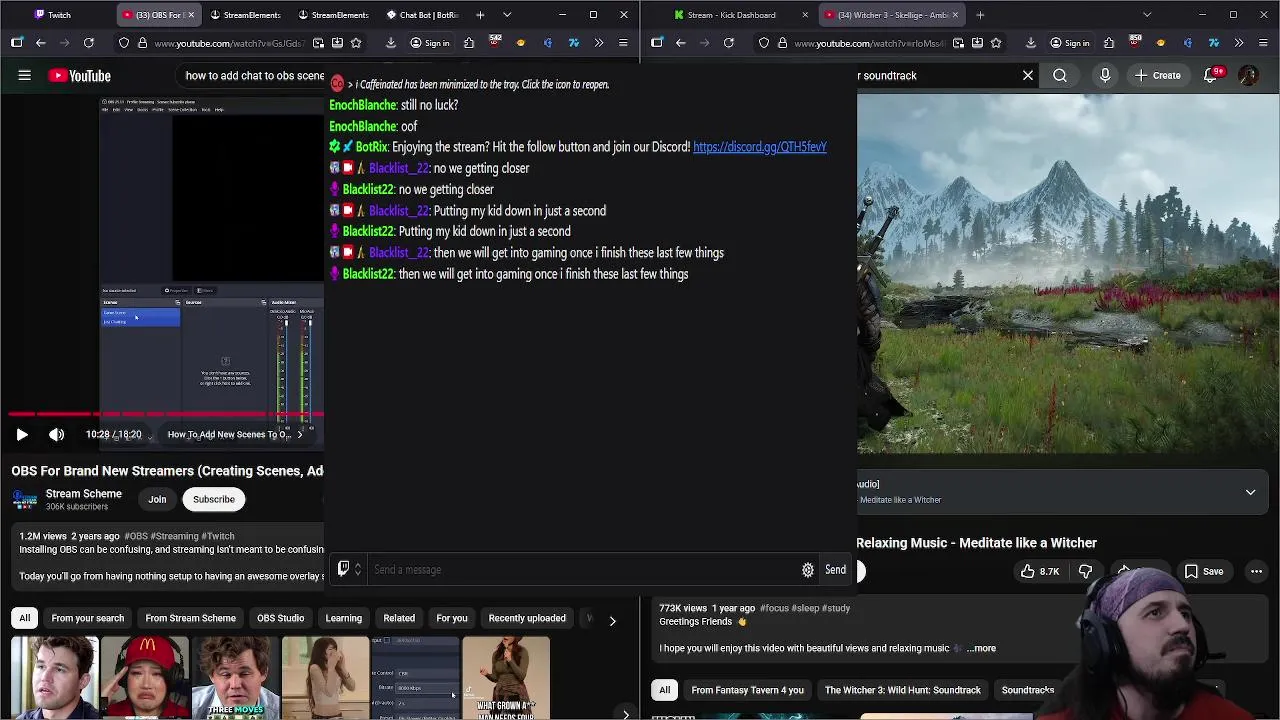Open application menu in left browser
This screenshot has width=1280, height=720.
coord(623,43)
